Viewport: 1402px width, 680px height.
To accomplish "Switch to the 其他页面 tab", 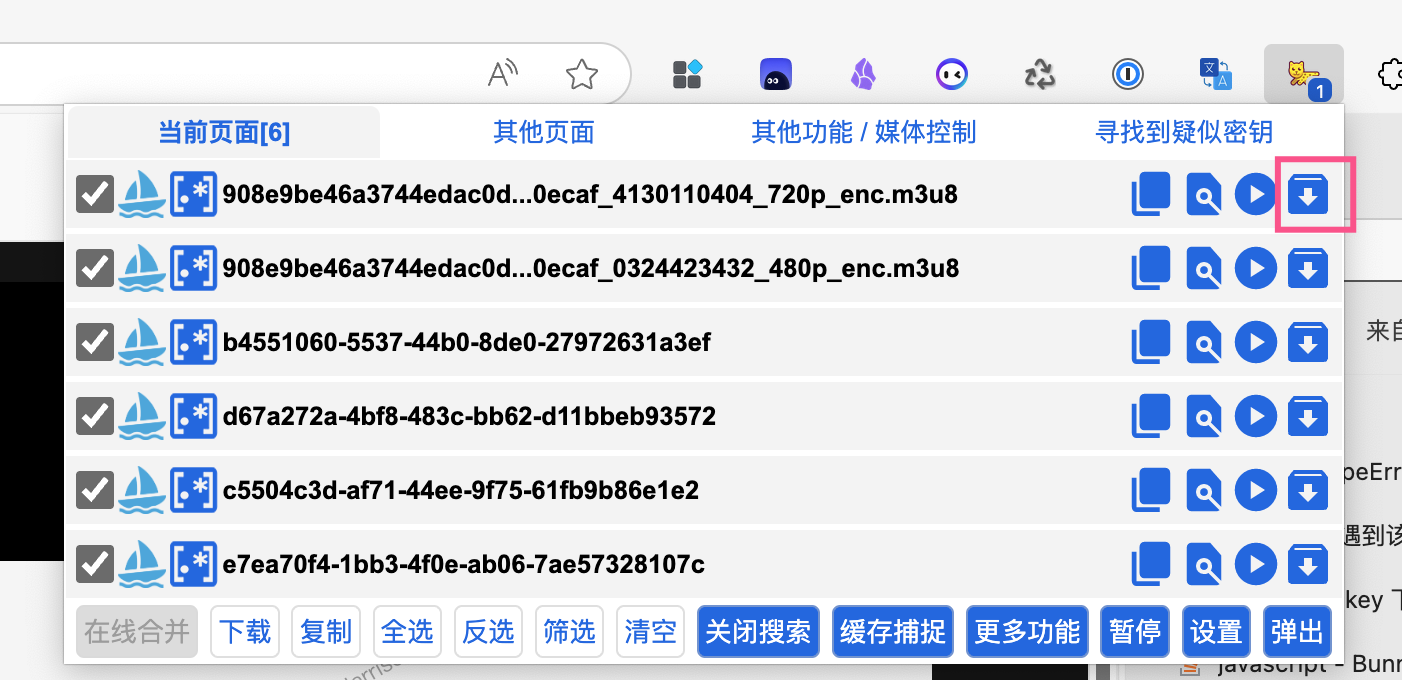I will tap(544, 132).
